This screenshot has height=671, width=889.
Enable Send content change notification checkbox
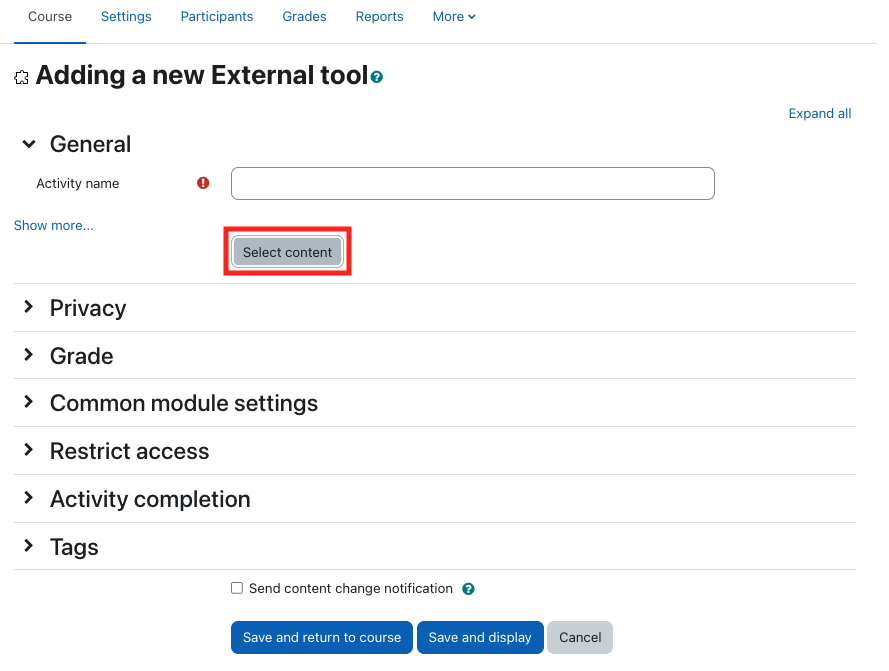point(237,588)
